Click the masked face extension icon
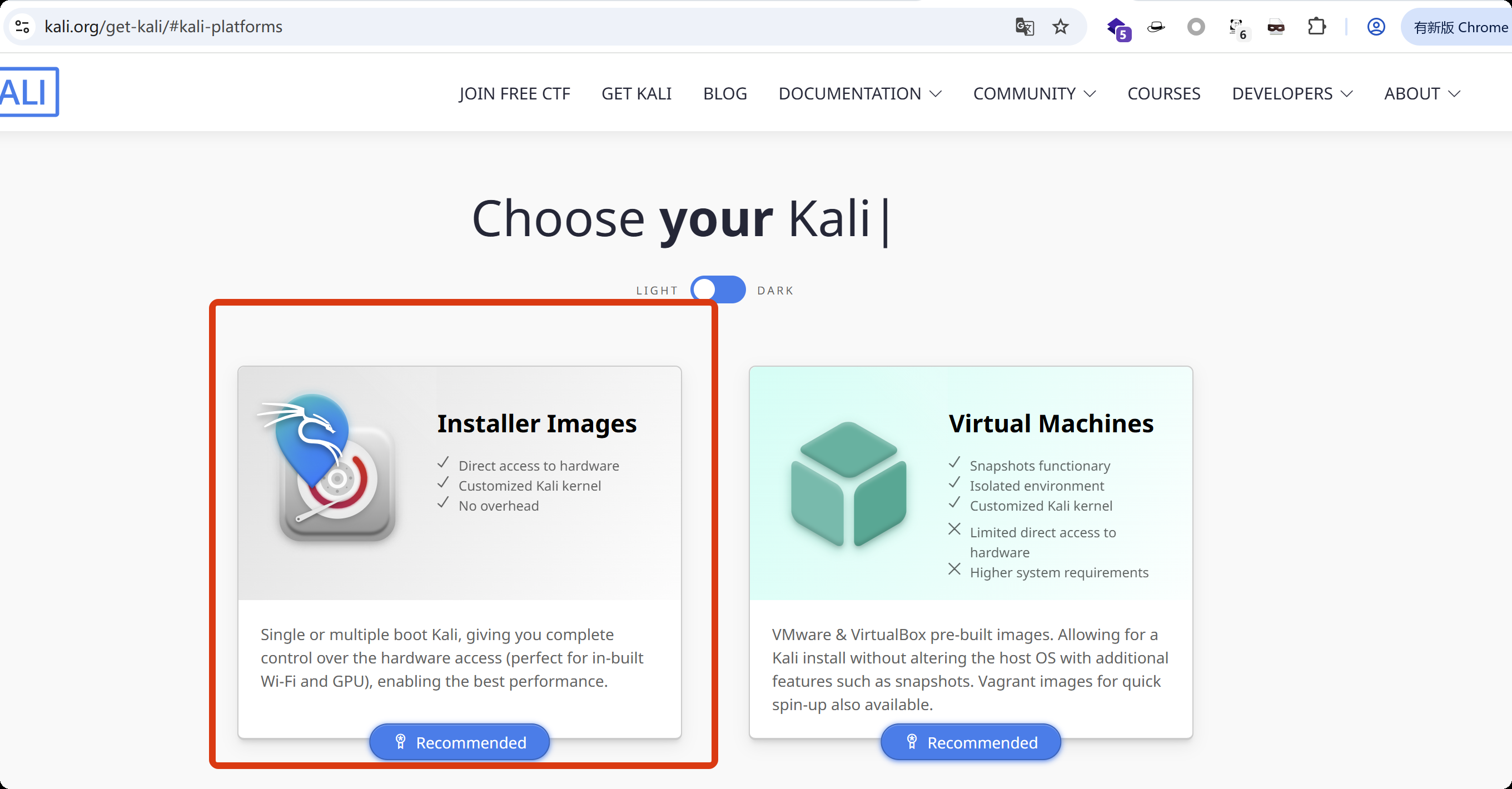This screenshot has width=1512, height=789. [1276, 27]
